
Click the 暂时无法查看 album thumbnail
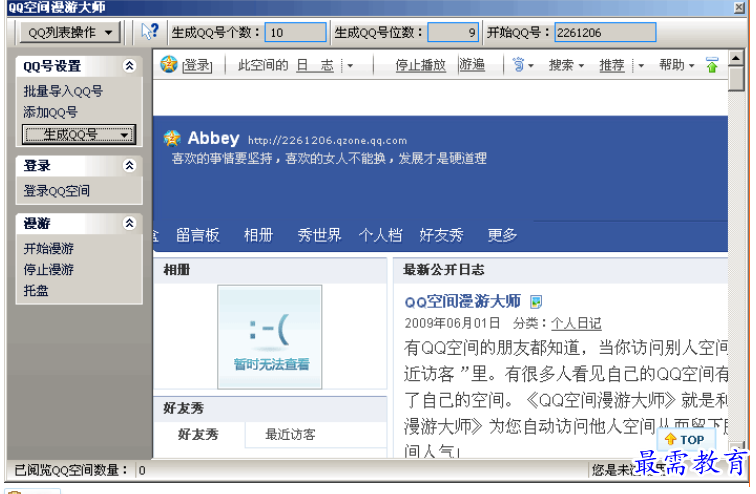coord(270,337)
